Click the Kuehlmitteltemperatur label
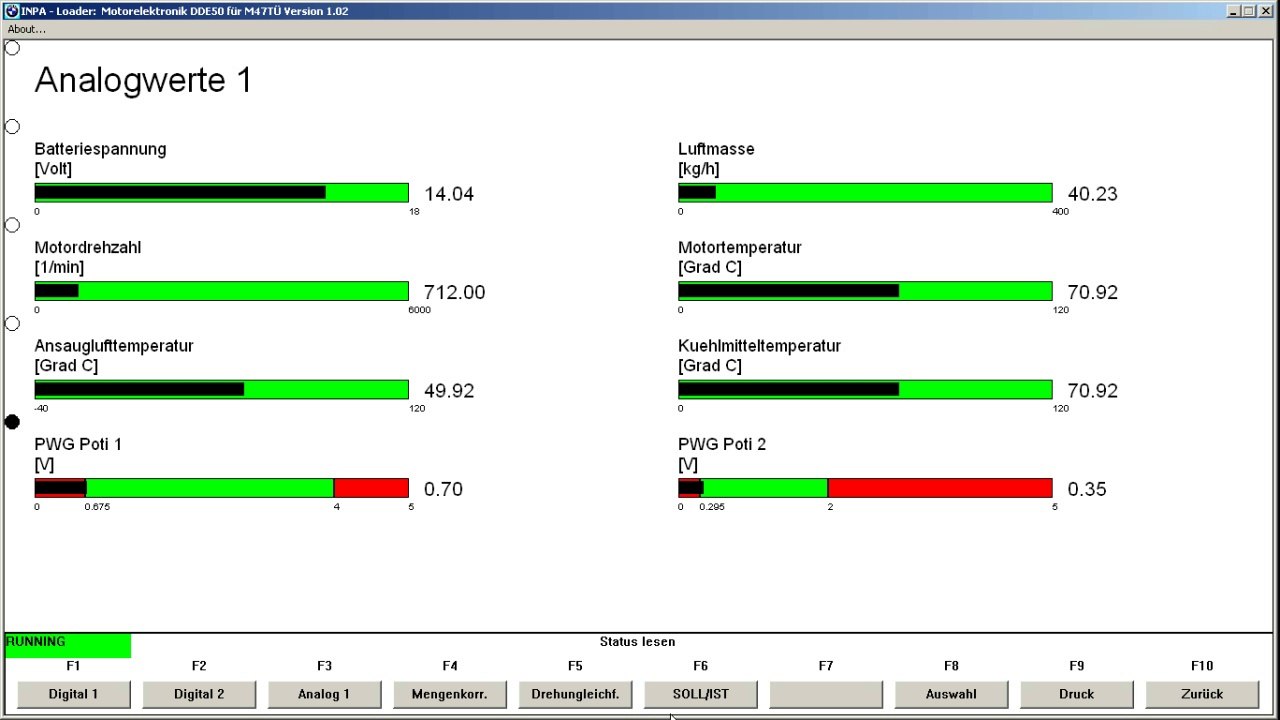Viewport: 1280px width, 720px height. coord(759,346)
